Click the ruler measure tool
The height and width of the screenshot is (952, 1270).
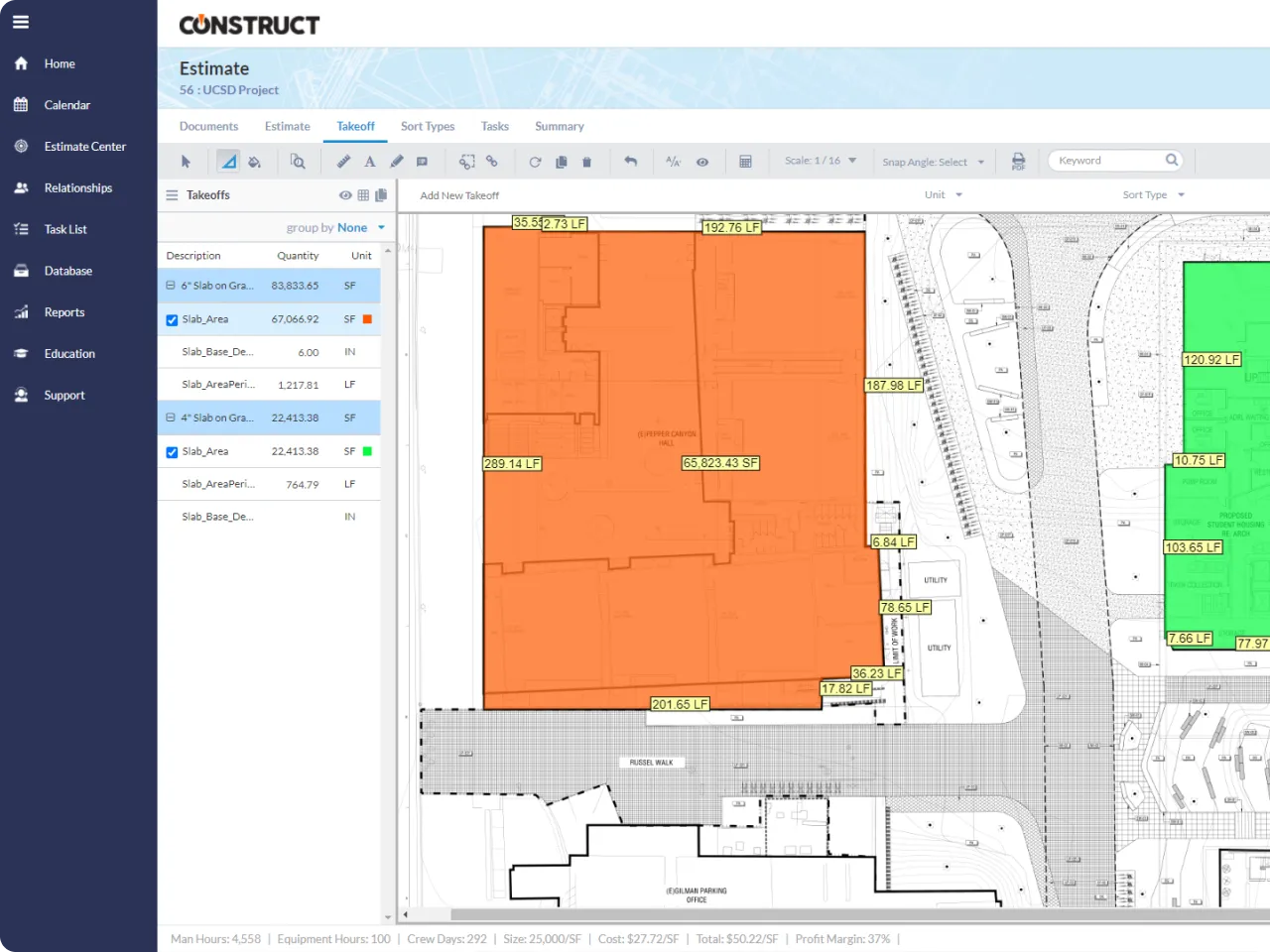point(343,162)
